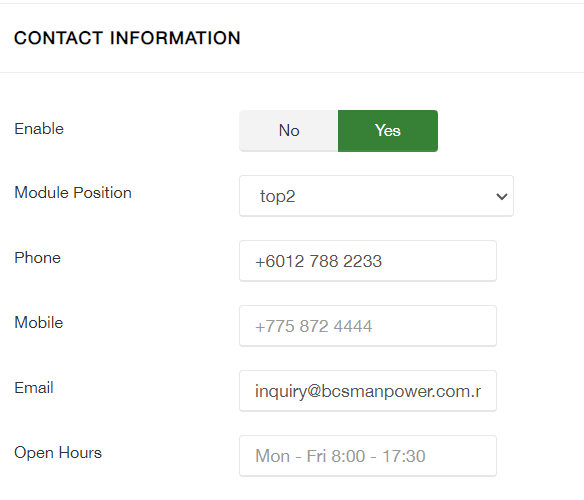The width and height of the screenshot is (584, 500).
Task: Click into the empty Mobile input field
Action: point(368,326)
